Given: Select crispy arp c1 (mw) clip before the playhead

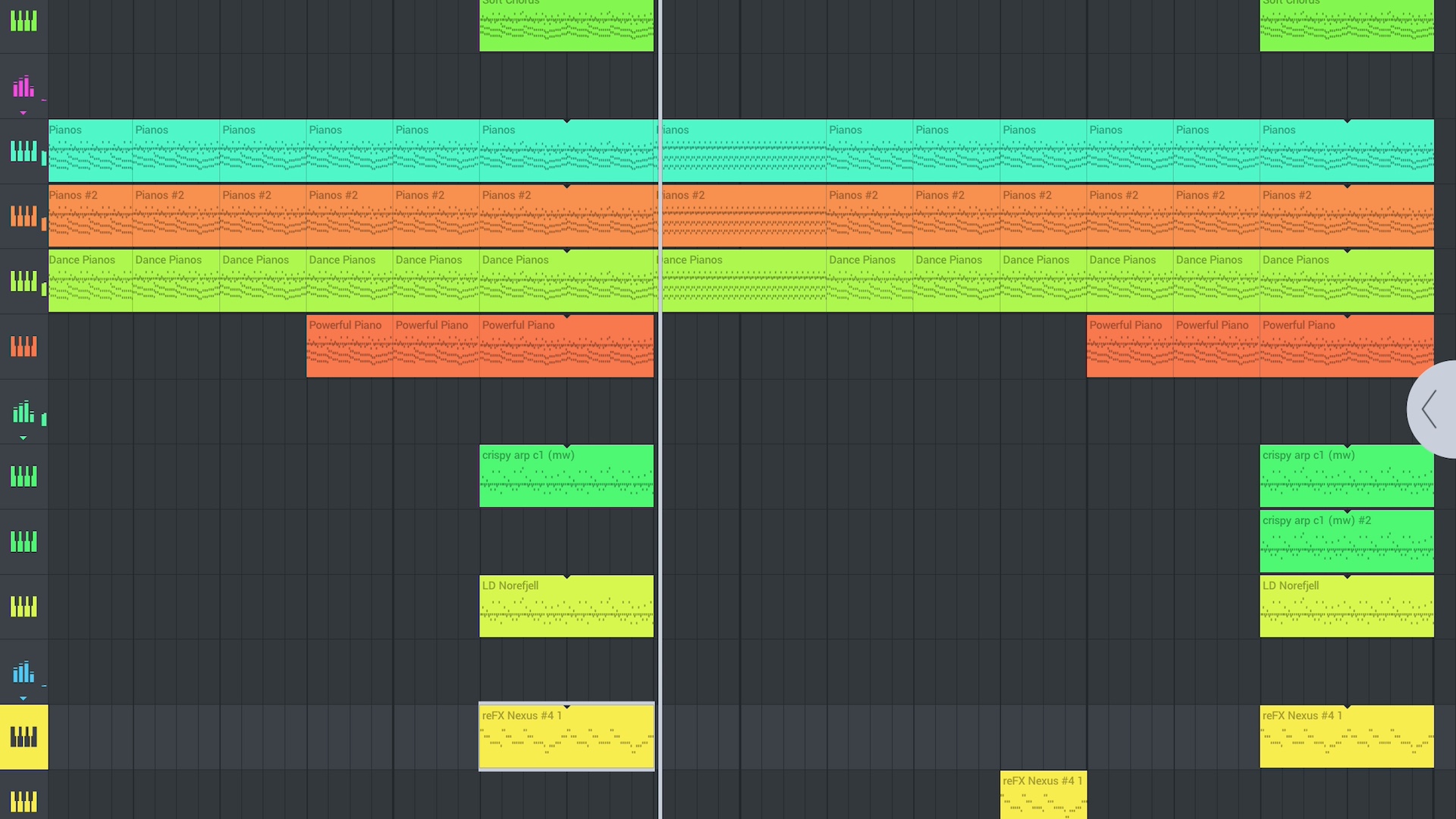Looking at the screenshot, I should 566,475.
